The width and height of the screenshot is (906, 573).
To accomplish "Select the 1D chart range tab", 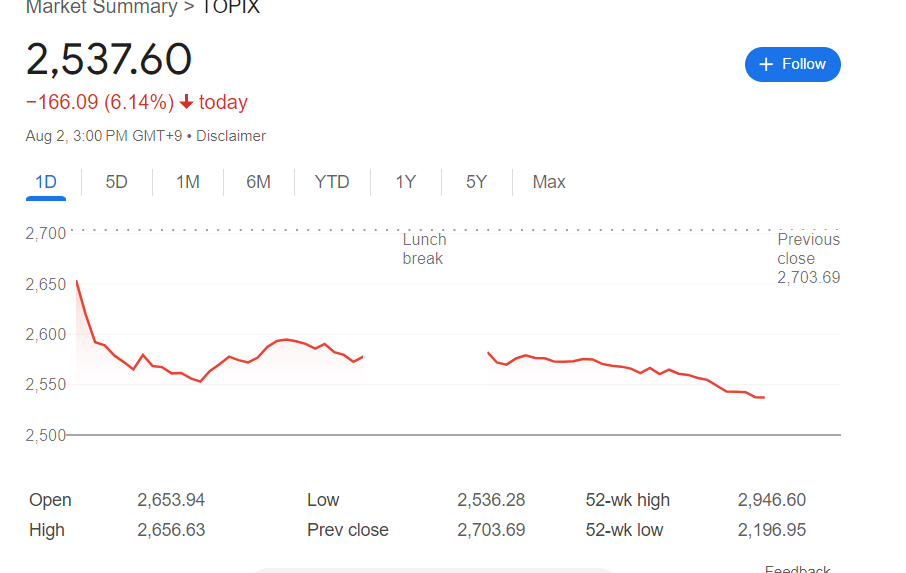I will click(x=46, y=182).
